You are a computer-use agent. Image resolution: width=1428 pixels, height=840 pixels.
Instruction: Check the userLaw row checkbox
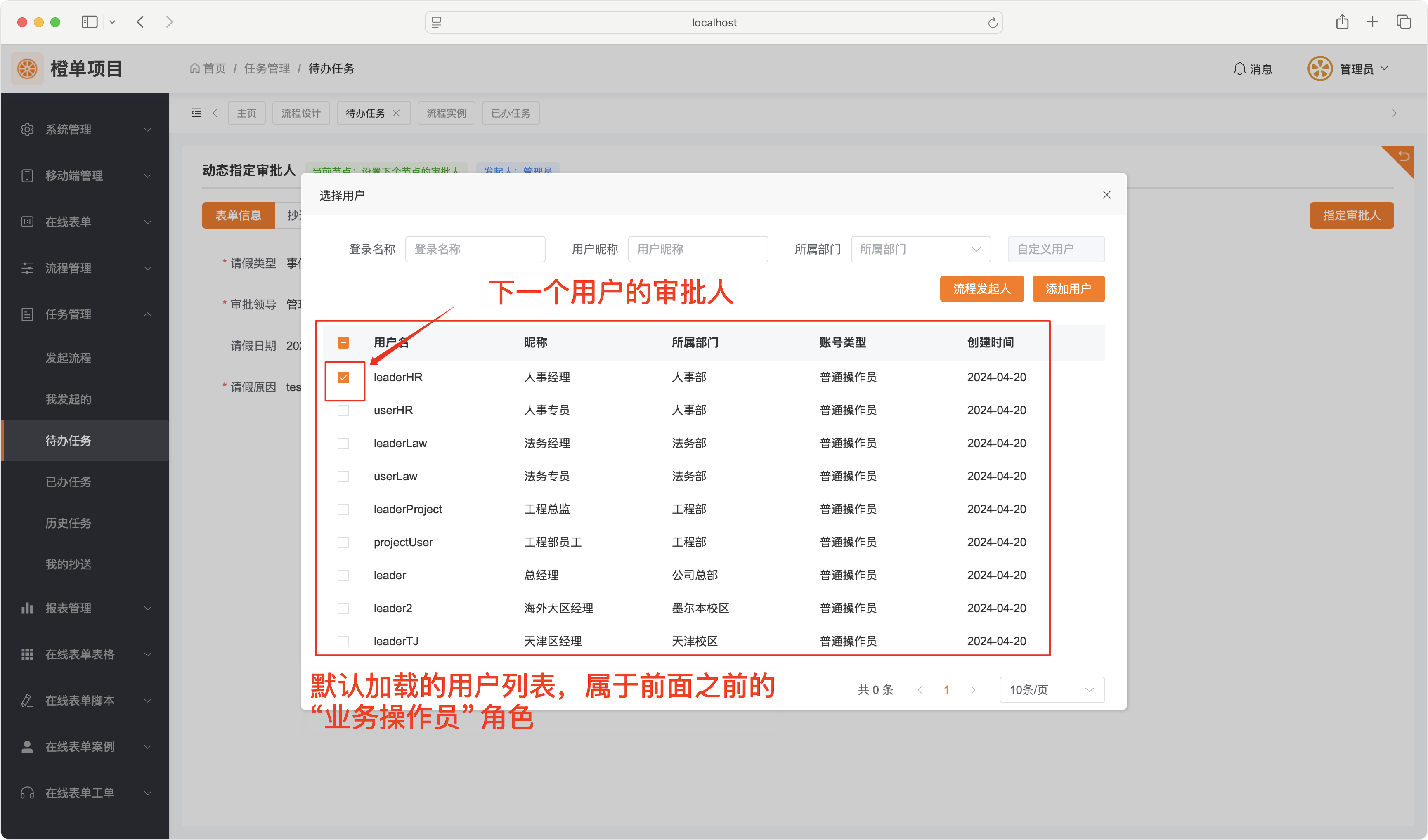click(x=343, y=477)
